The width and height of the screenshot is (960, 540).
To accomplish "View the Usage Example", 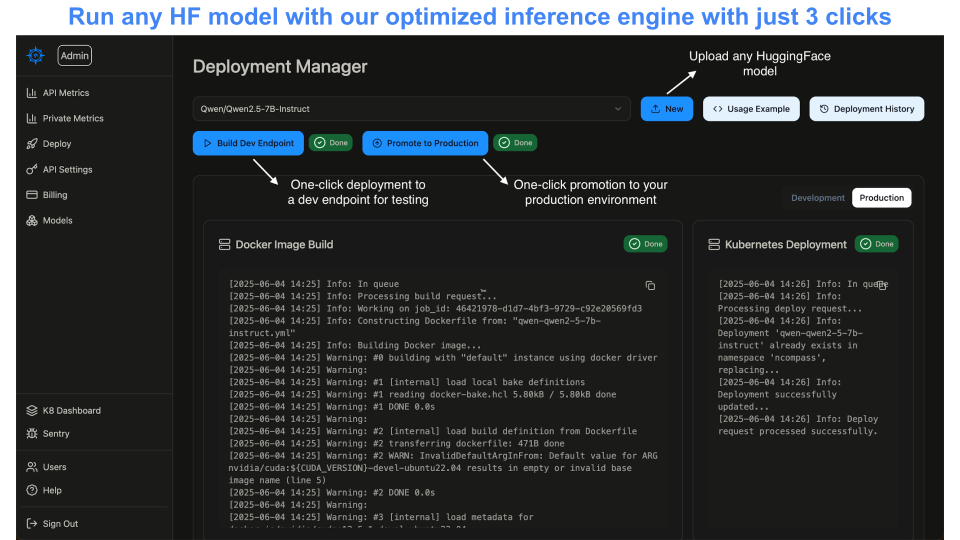I will [x=750, y=109].
